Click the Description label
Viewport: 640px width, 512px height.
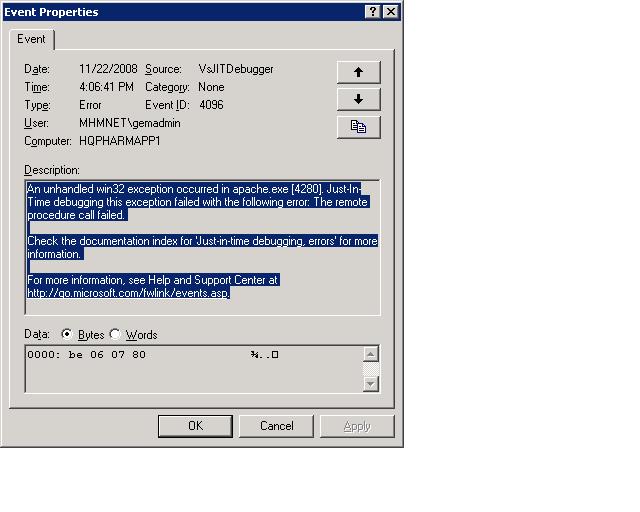coord(52,170)
